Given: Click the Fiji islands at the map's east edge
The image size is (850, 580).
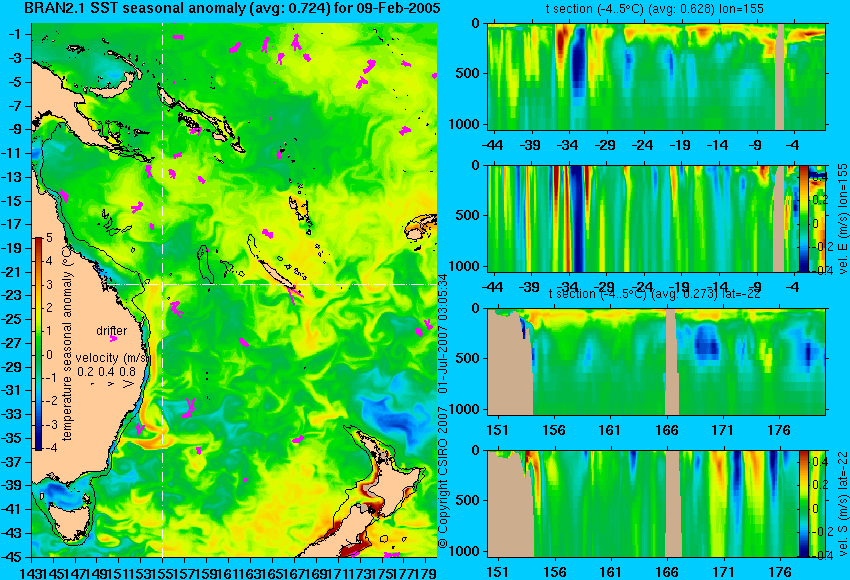Looking at the screenshot, I should tap(421, 228).
